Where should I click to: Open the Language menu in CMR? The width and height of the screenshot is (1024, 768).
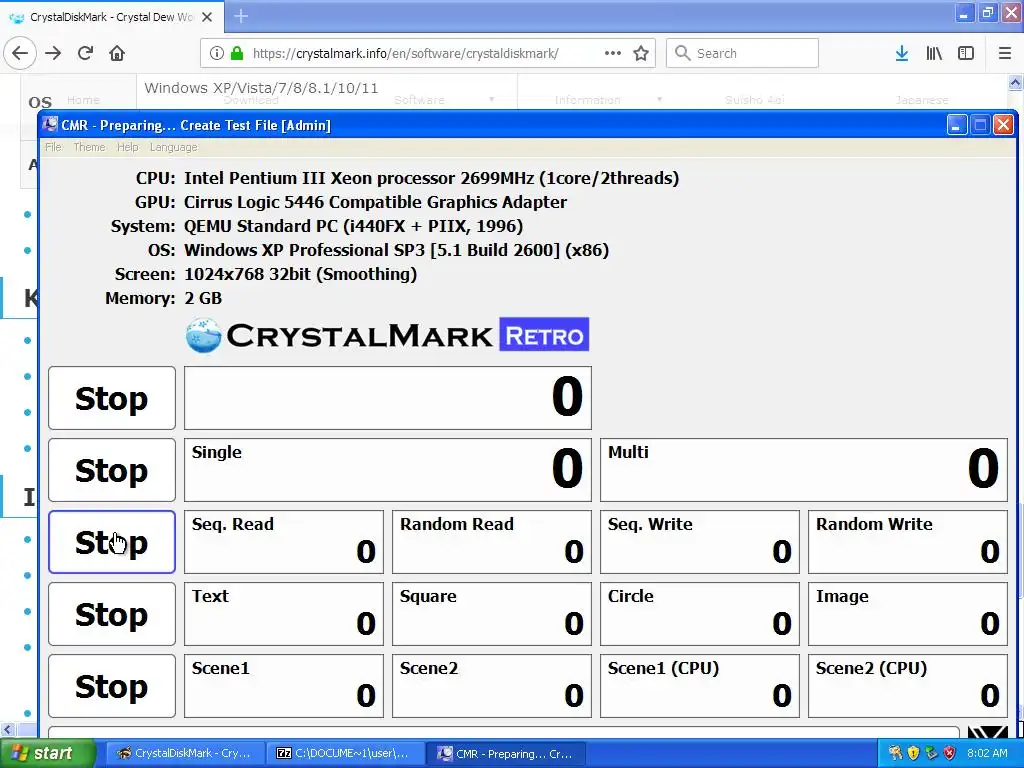pyautogui.click(x=173, y=147)
